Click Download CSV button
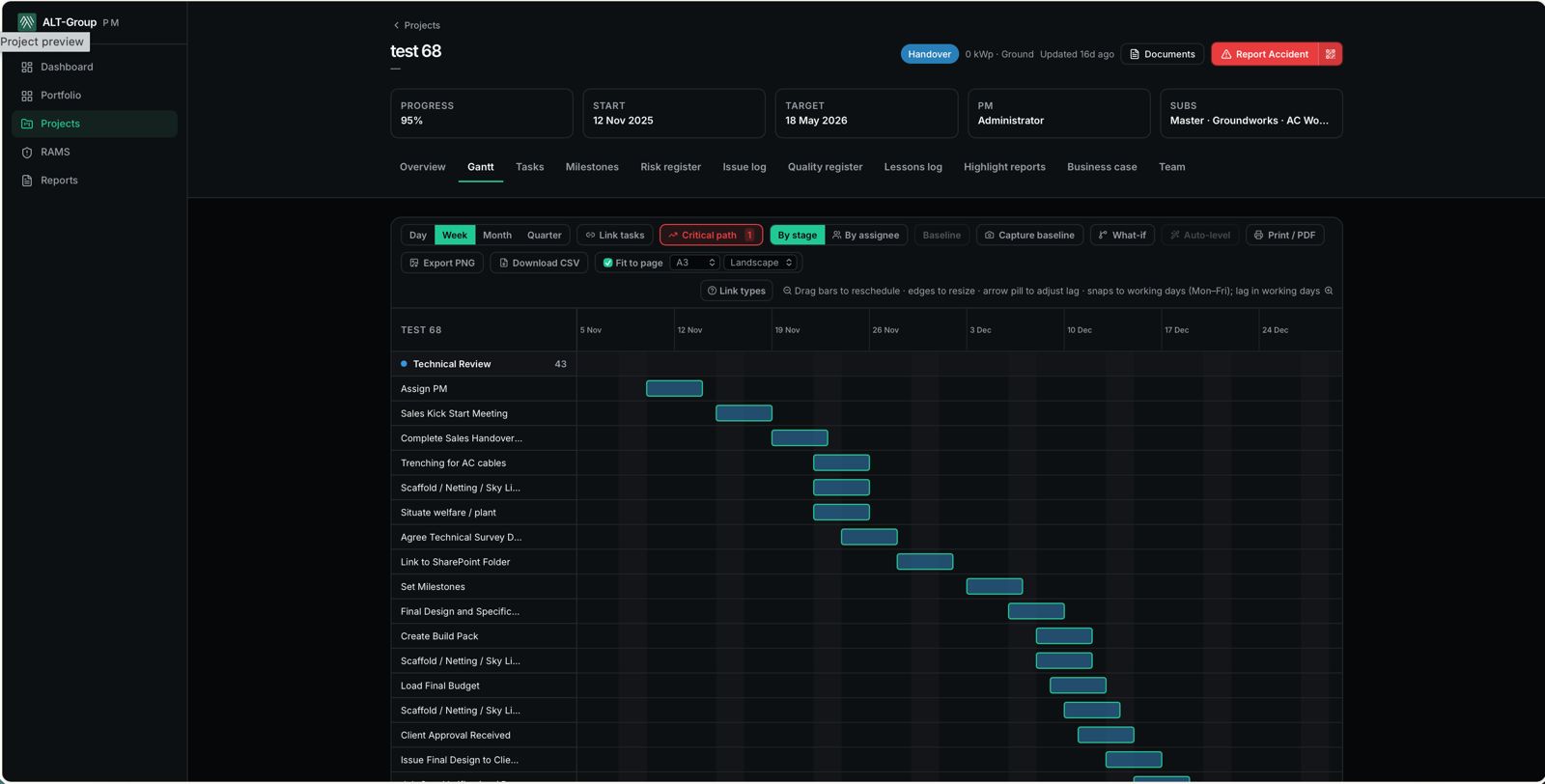1545x784 pixels. (x=539, y=263)
